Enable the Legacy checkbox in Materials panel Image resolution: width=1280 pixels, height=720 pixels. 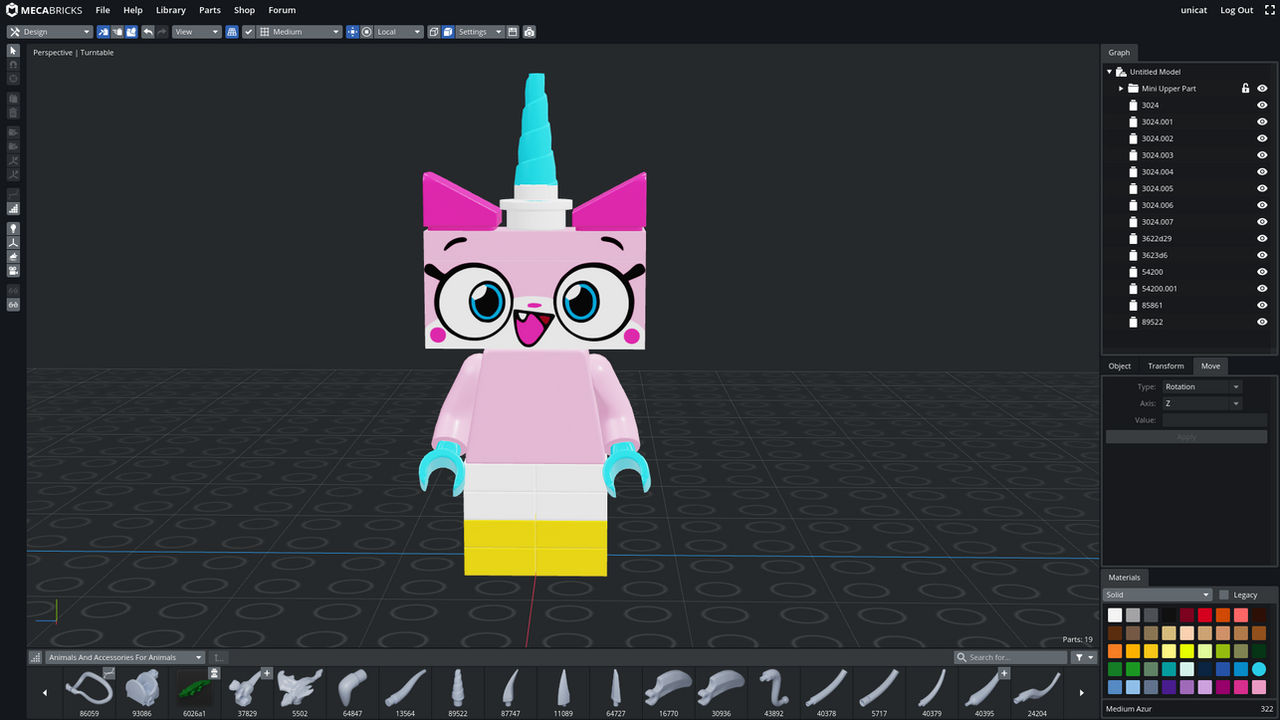1225,594
